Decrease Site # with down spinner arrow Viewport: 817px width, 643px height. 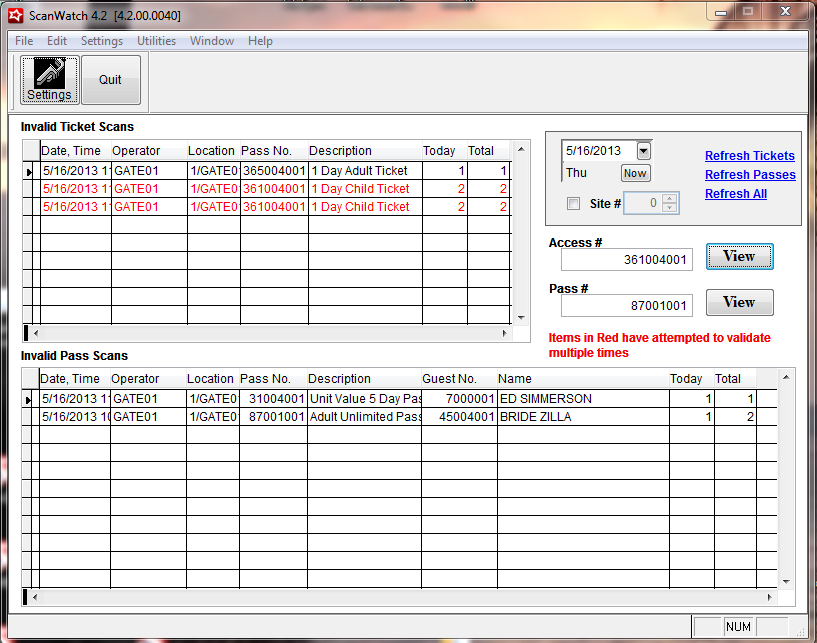coord(670,209)
